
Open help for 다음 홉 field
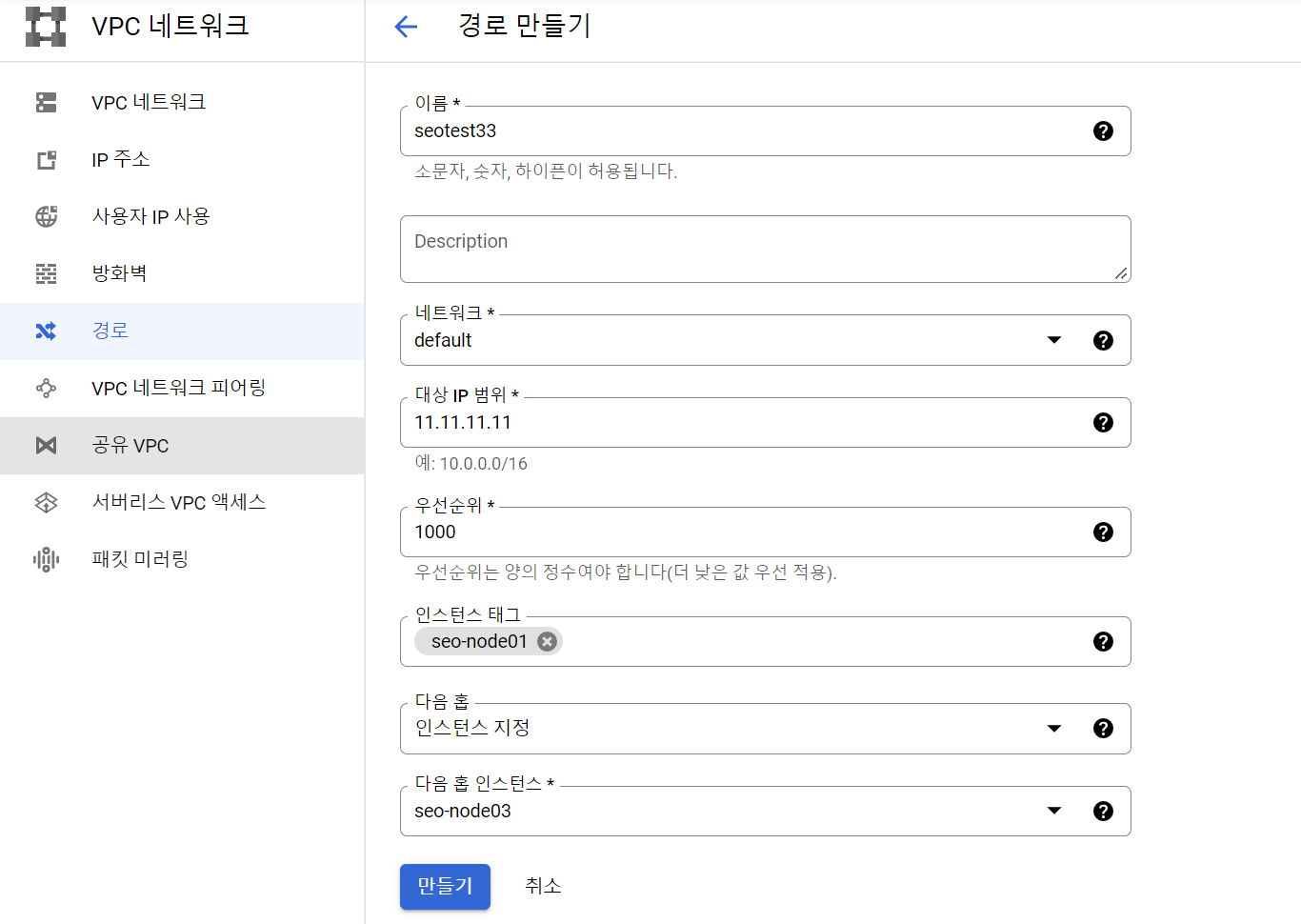tap(1103, 728)
